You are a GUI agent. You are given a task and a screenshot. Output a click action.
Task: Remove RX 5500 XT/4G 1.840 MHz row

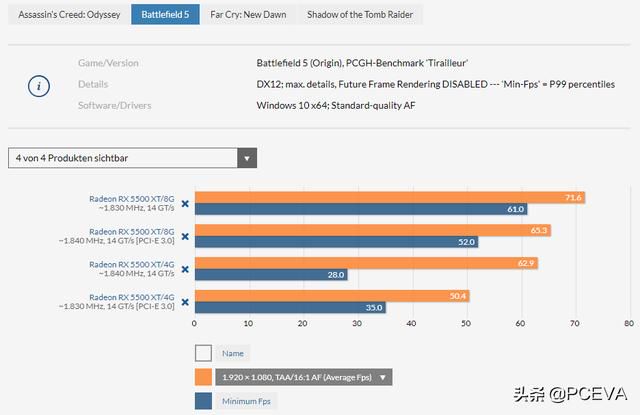coord(185,269)
